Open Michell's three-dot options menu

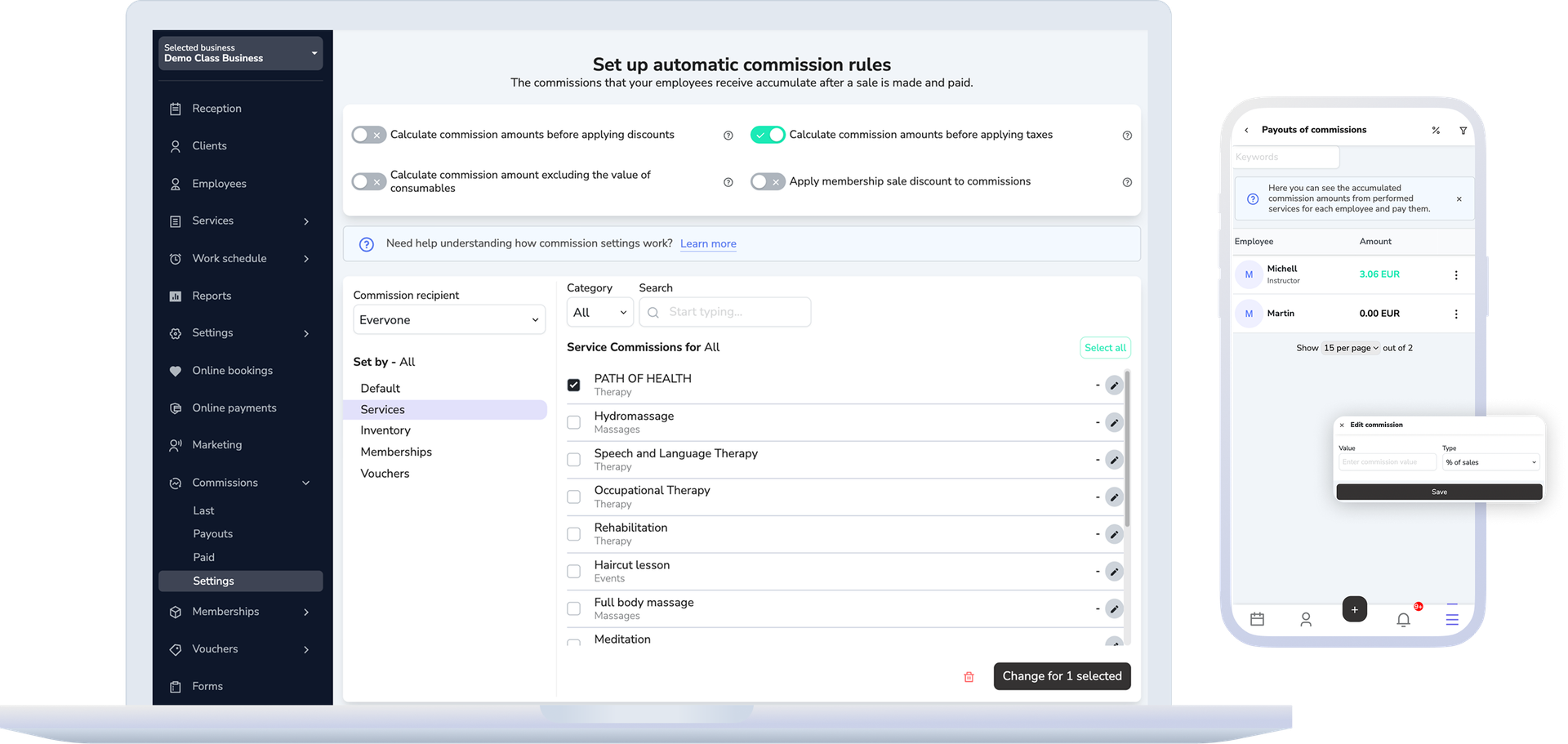(x=1456, y=275)
